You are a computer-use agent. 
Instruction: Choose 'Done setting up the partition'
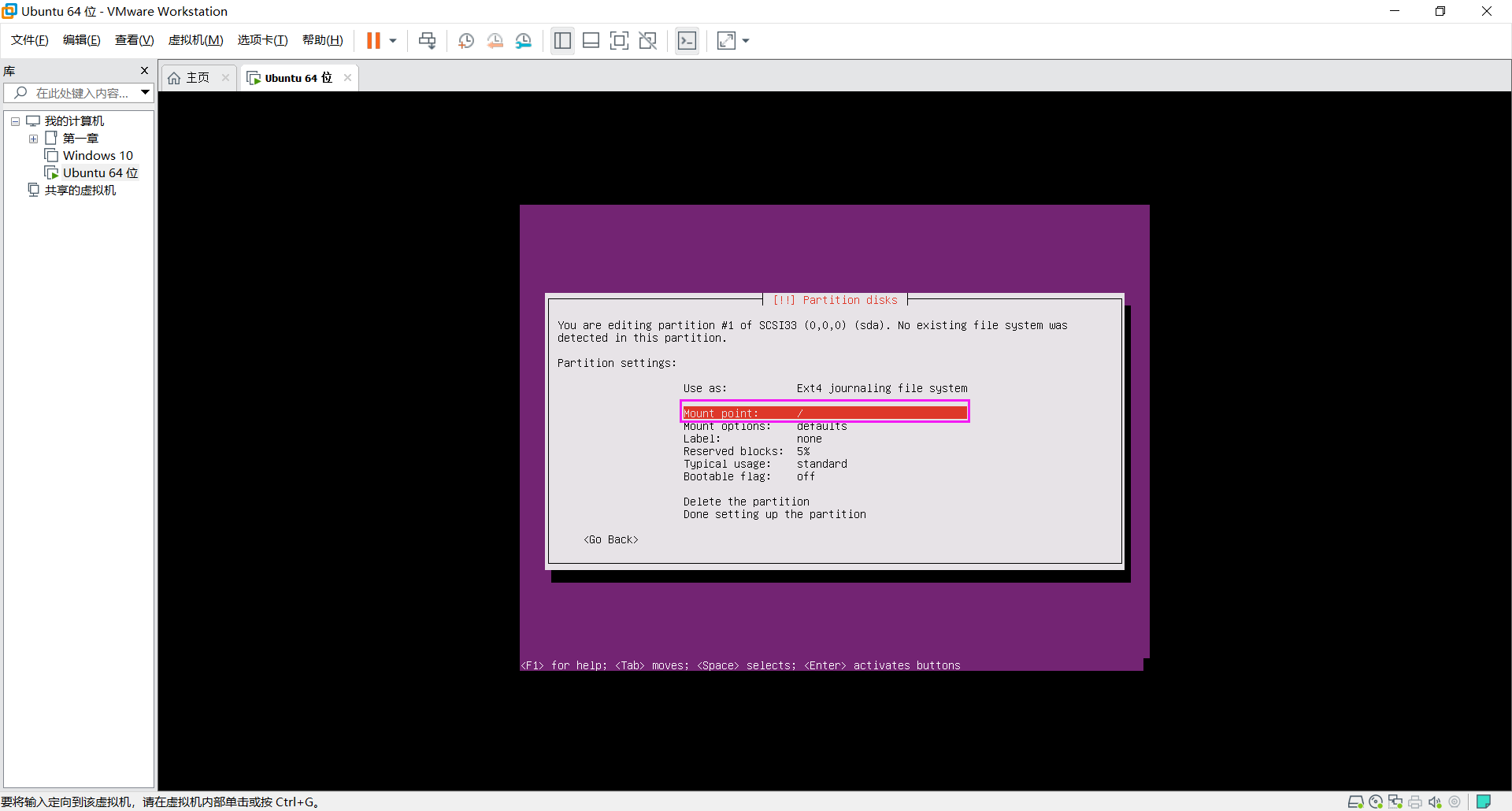[774, 514]
